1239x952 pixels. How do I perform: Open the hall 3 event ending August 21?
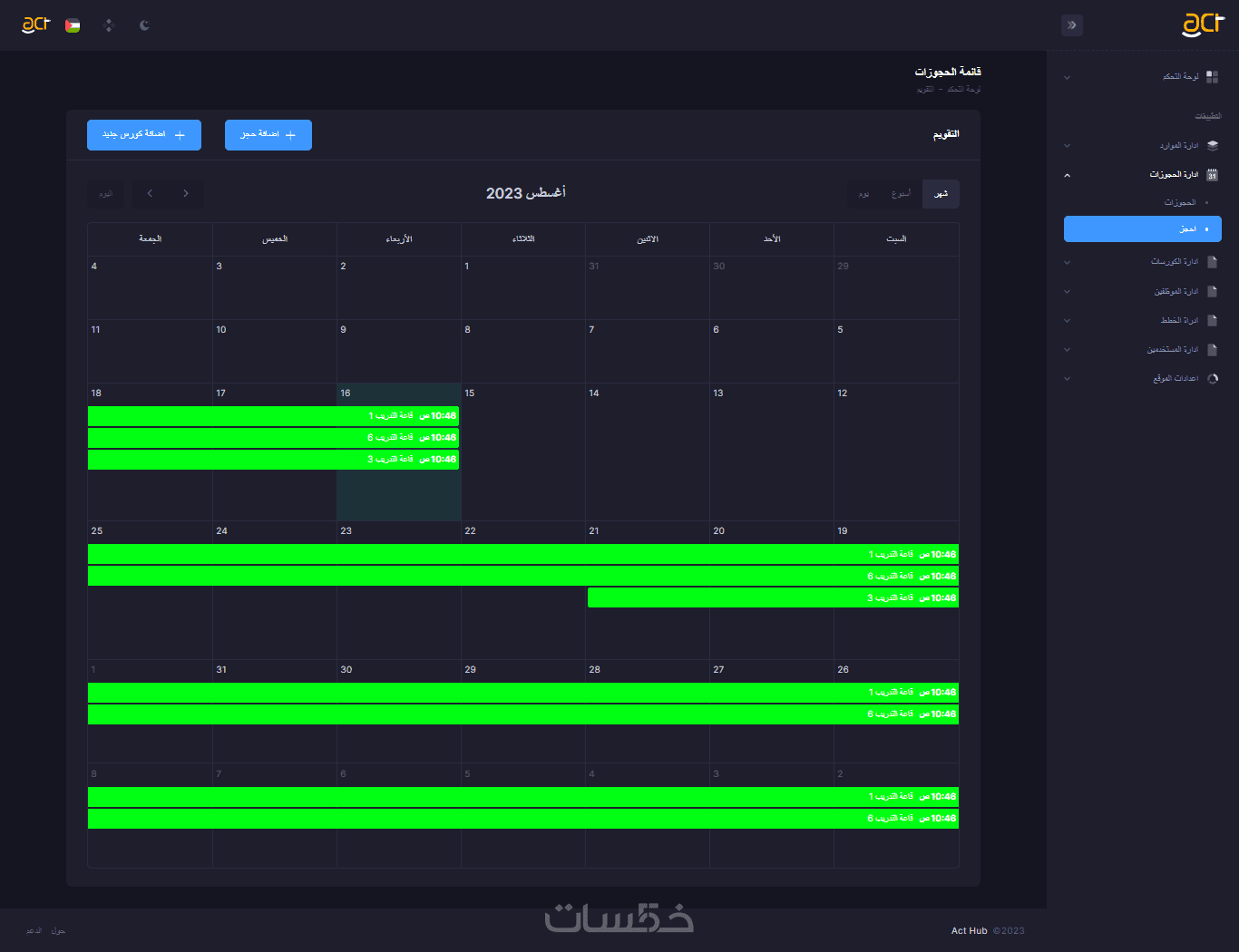(x=773, y=597)
